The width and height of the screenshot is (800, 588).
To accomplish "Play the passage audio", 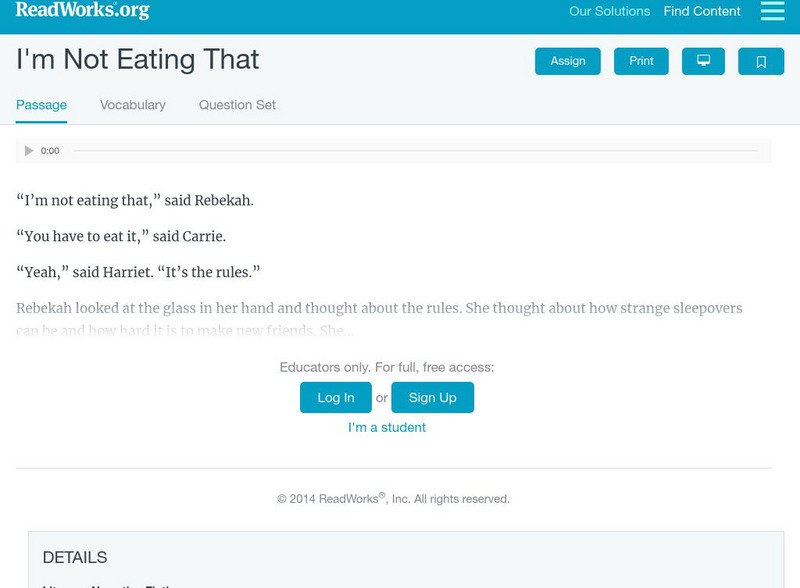I will pos(29,151).
